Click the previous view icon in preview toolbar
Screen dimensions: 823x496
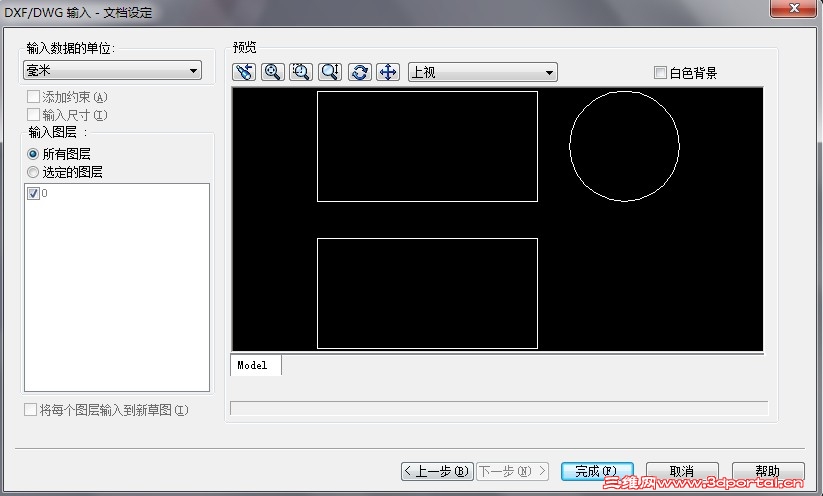244,72
